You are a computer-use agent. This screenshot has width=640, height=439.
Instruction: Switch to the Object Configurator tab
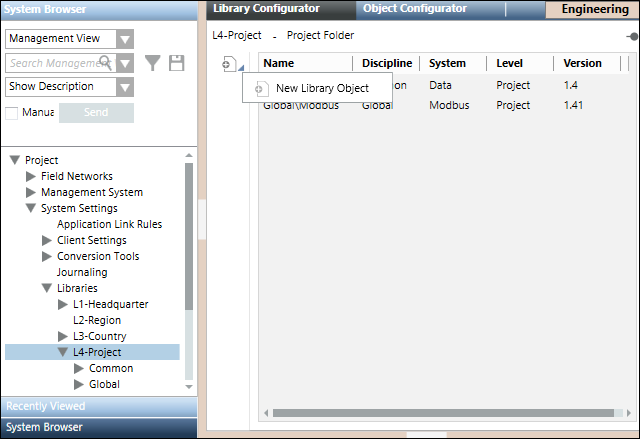click(414, 9)
